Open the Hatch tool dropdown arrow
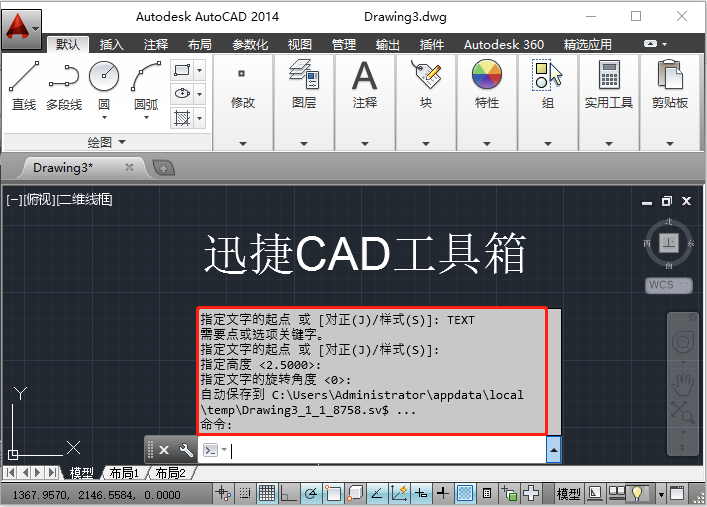 coord(200,118)
